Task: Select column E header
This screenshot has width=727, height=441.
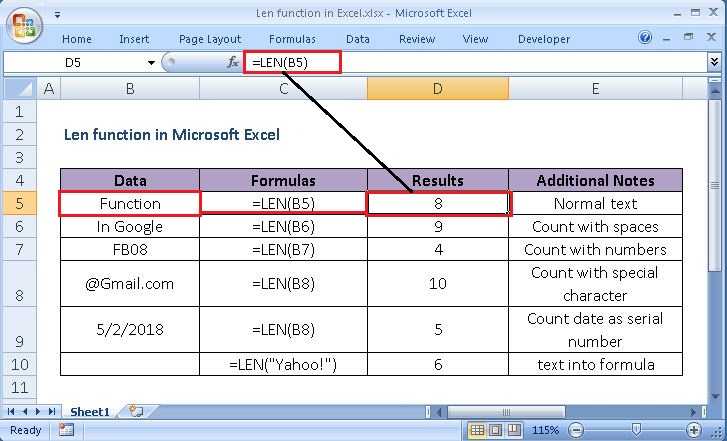Action: coord(595,89)
